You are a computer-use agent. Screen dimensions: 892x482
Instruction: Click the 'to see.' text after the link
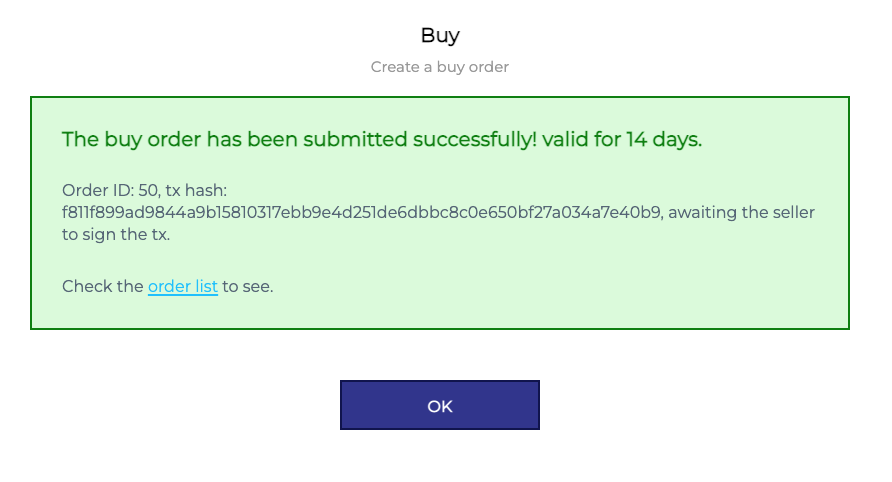click(x=248, y=287)
